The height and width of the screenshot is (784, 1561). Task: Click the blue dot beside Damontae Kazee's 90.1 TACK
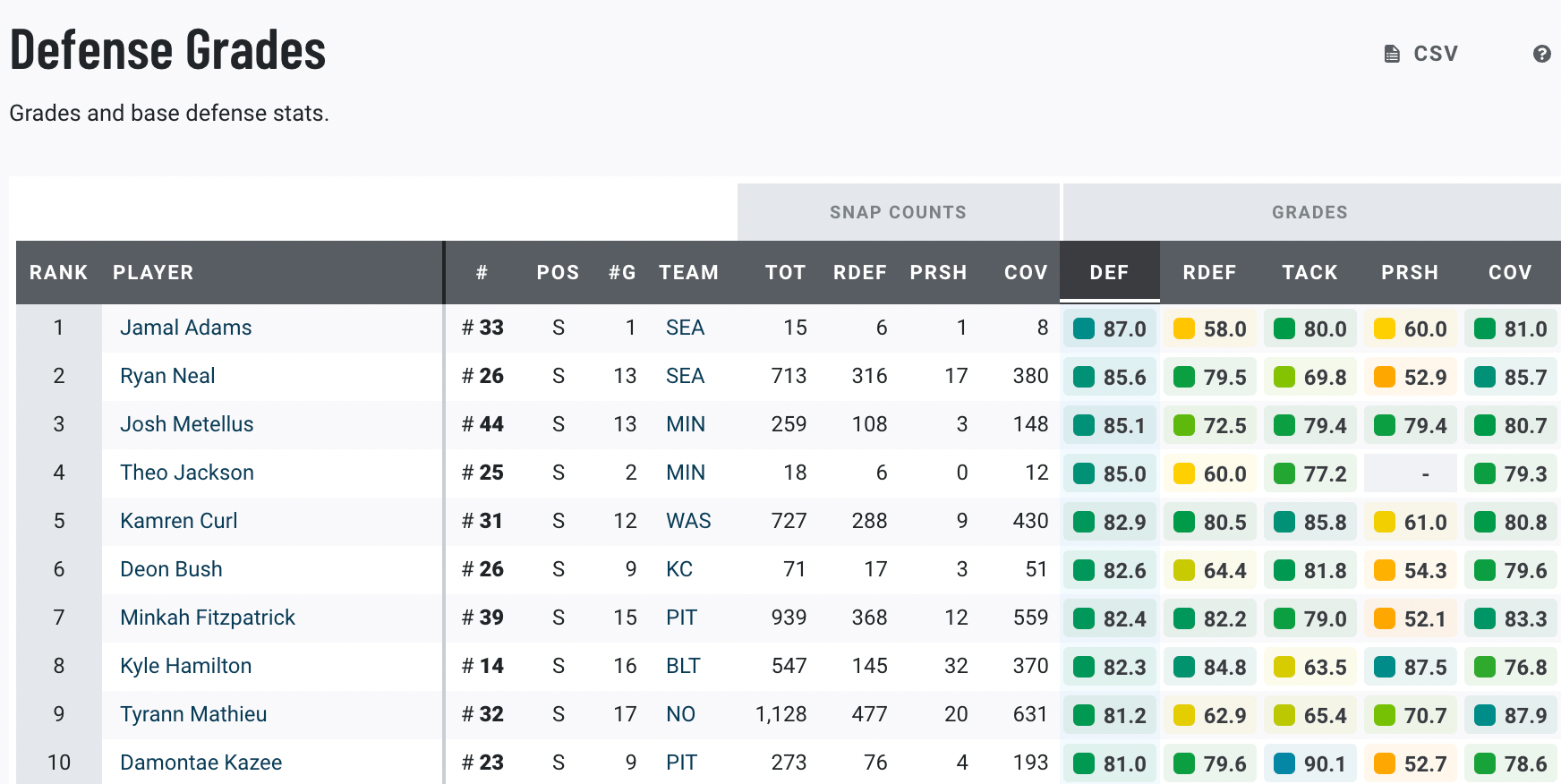click(x=1284, y=763)
